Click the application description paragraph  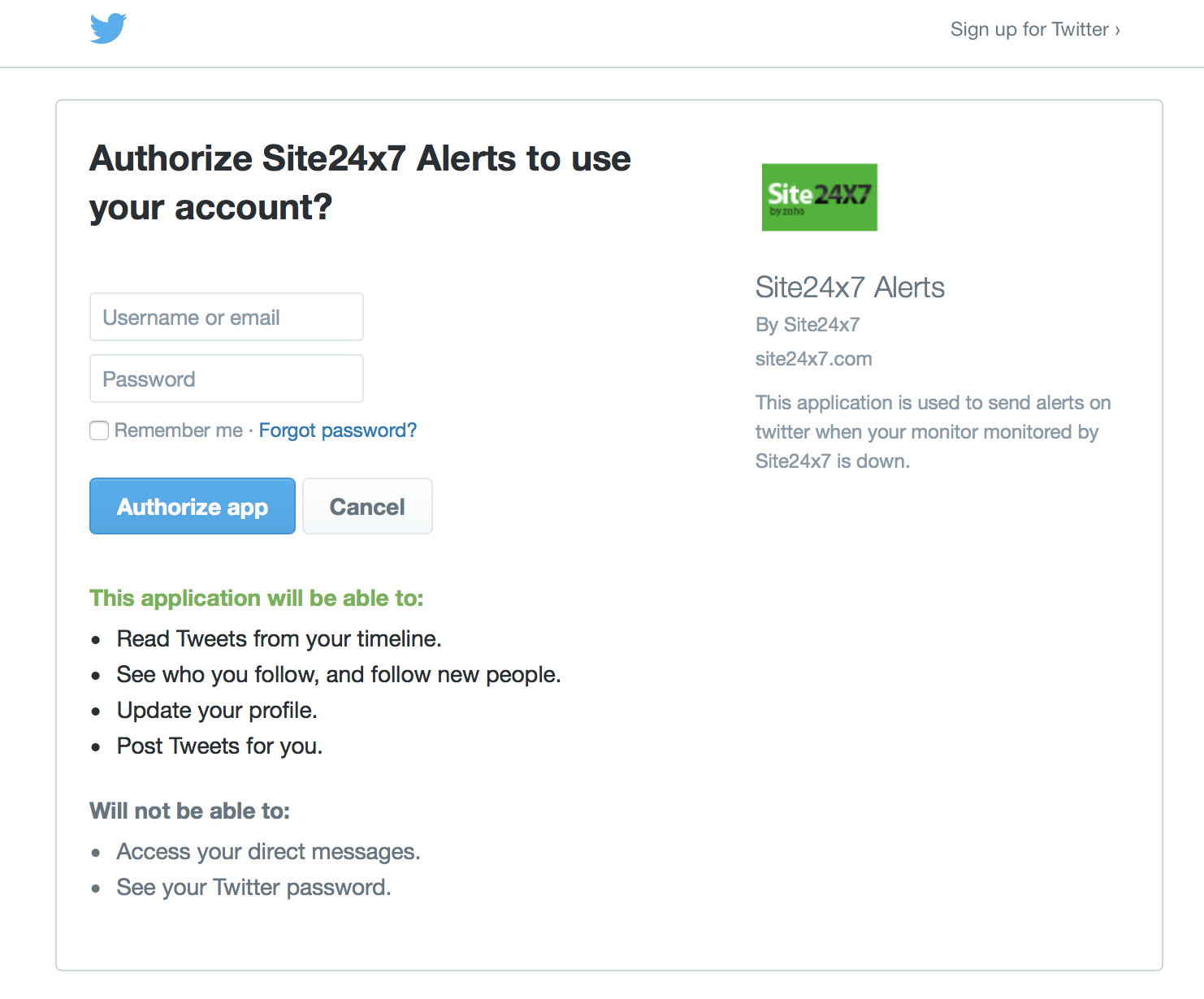tap(933, 432)
